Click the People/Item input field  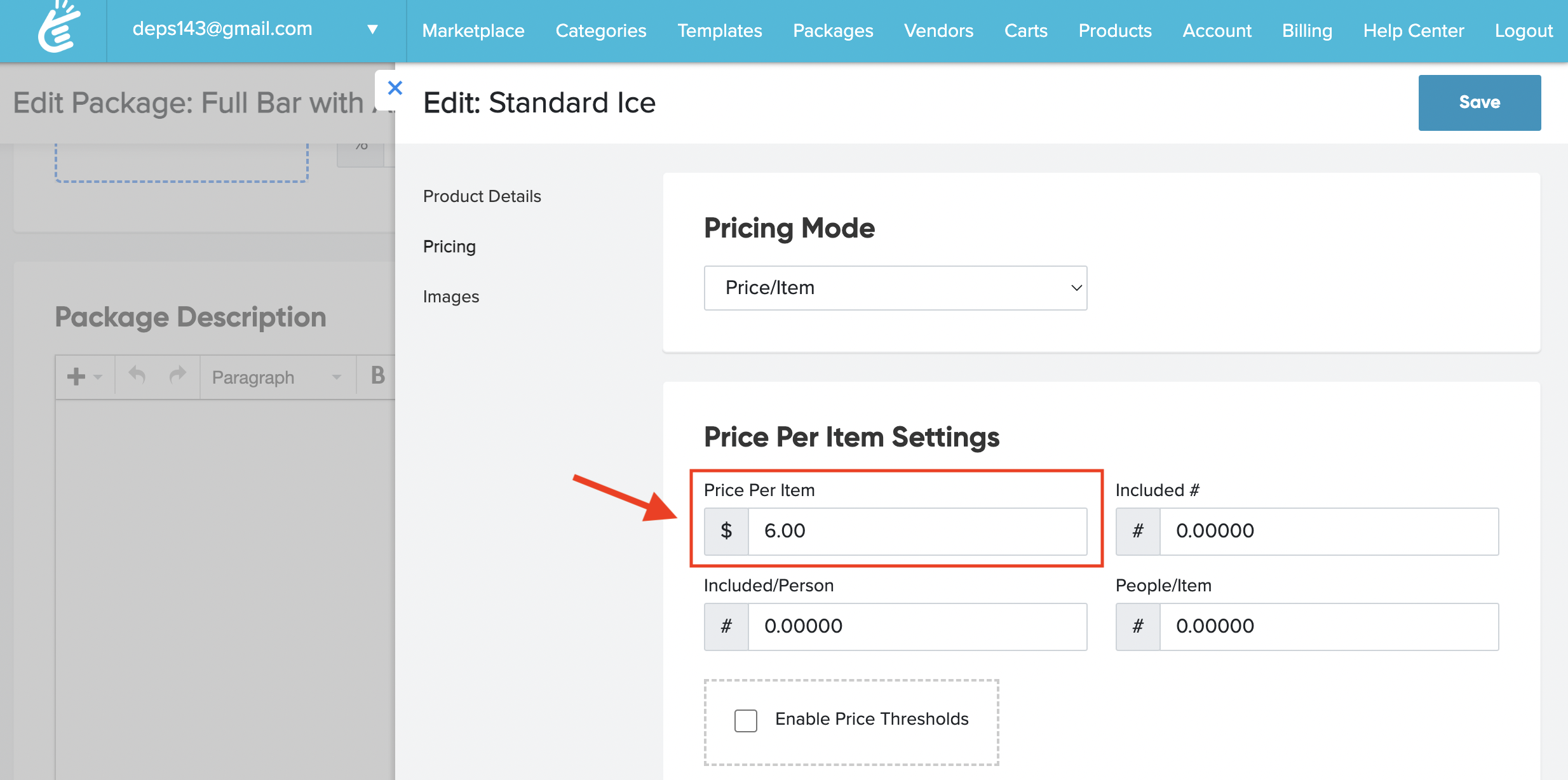coord(1328,626)
